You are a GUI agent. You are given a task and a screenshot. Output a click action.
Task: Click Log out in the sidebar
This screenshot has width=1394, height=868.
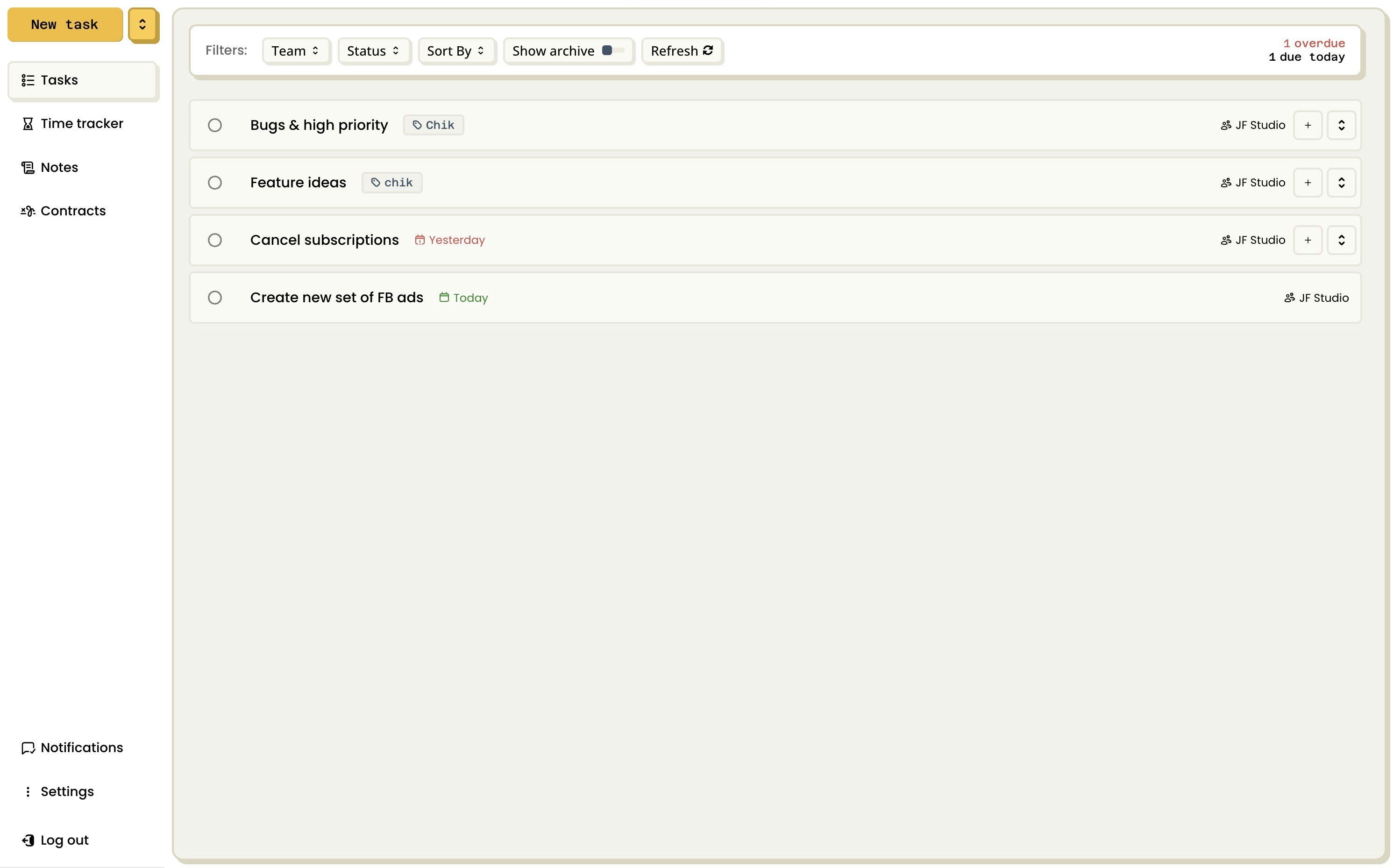(64, 840)
